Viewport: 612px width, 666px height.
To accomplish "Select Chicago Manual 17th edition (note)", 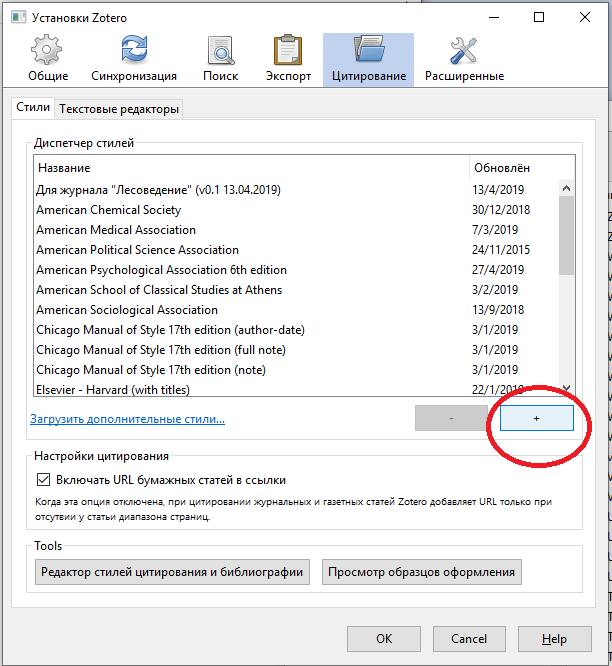I will point(296,370).
